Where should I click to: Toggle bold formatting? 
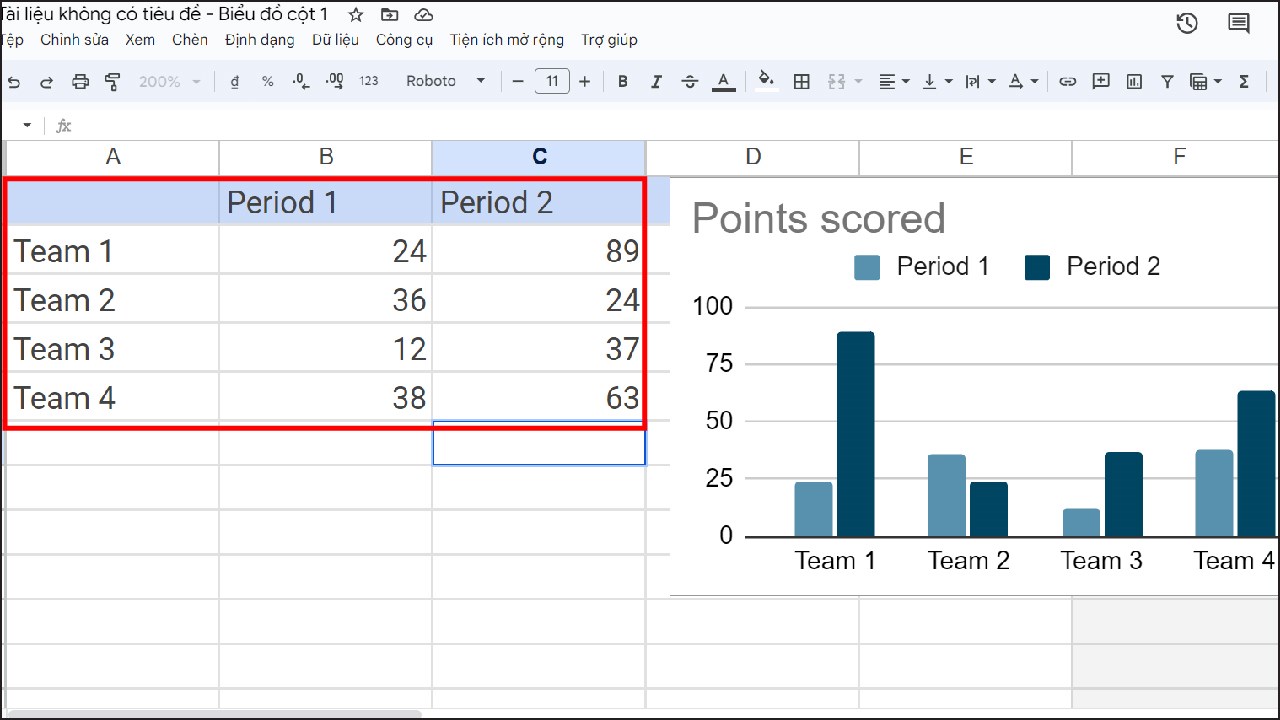coord(623,82)
